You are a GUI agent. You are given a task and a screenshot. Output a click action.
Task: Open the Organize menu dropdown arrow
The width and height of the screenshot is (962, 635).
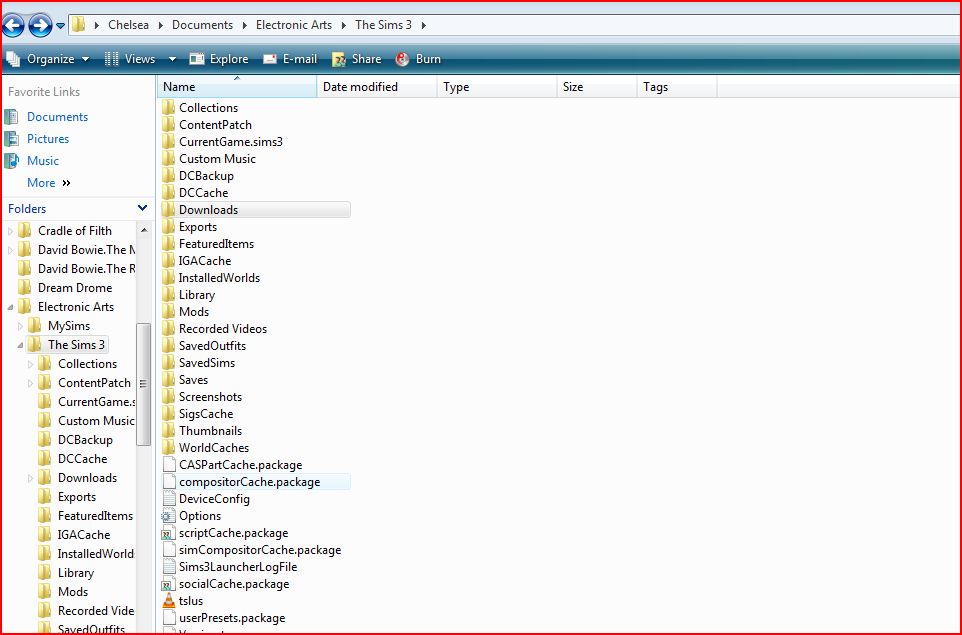[85, 59]
